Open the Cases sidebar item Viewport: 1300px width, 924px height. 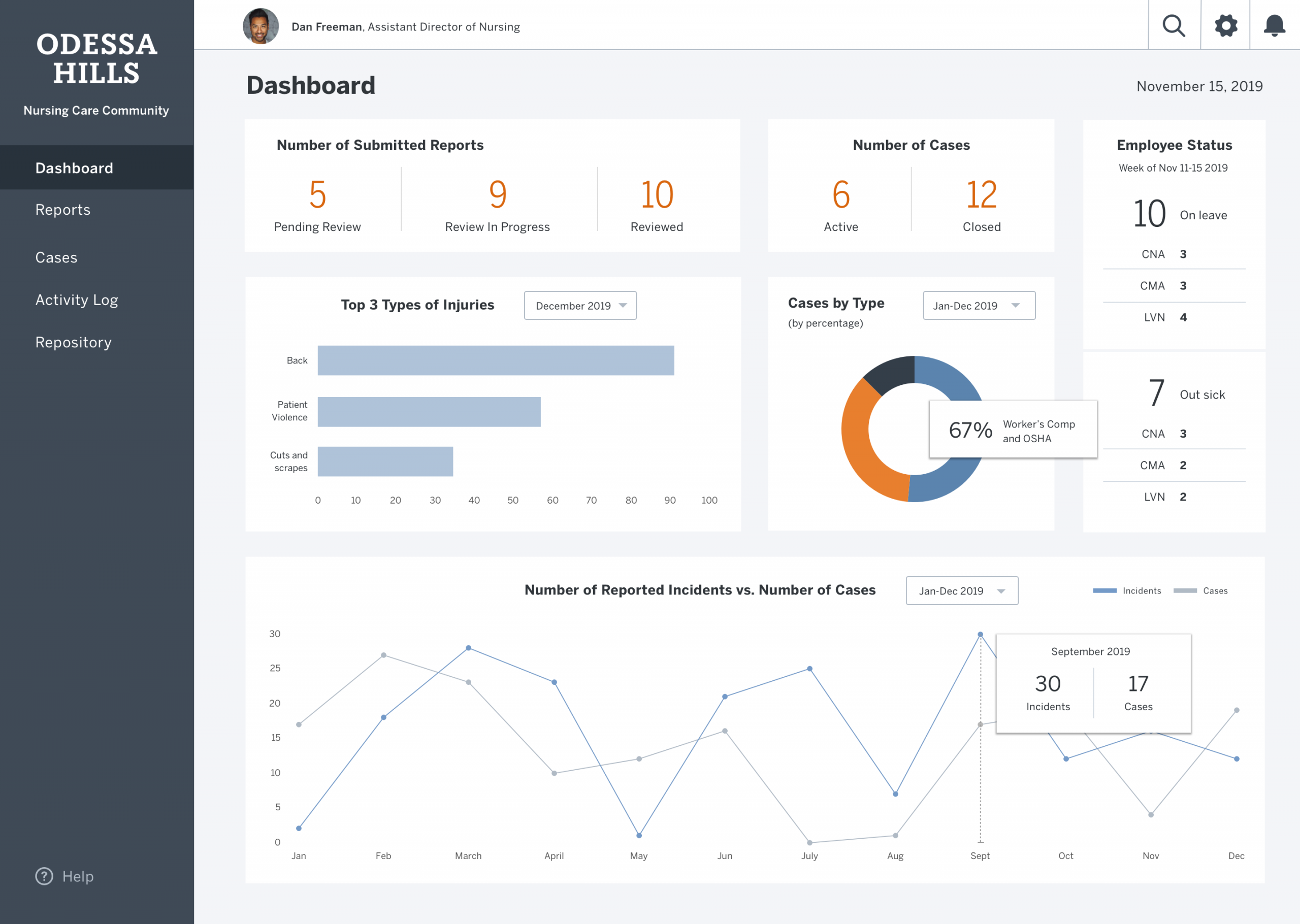pyautogui.click(x=56, y=257)
